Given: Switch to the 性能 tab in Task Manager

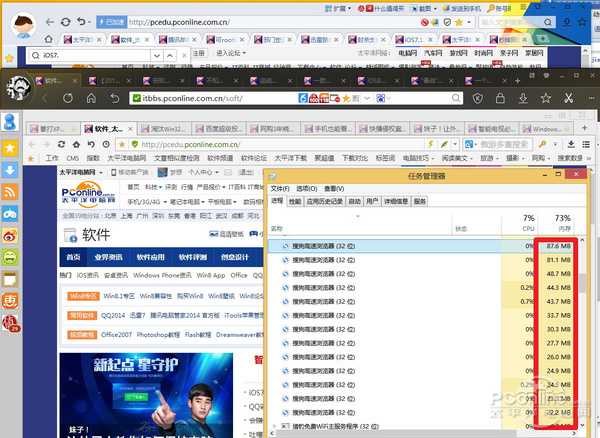Looking at the screenshot, I should (295, 201).
